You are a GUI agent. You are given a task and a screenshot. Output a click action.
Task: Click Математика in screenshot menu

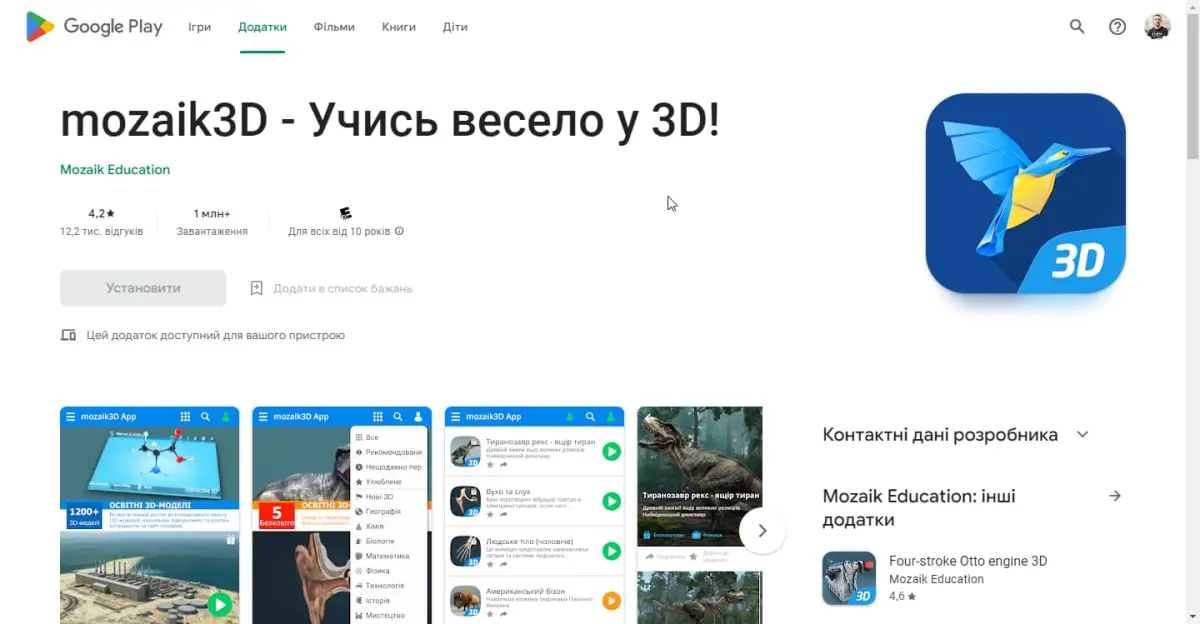coord(387,556)
